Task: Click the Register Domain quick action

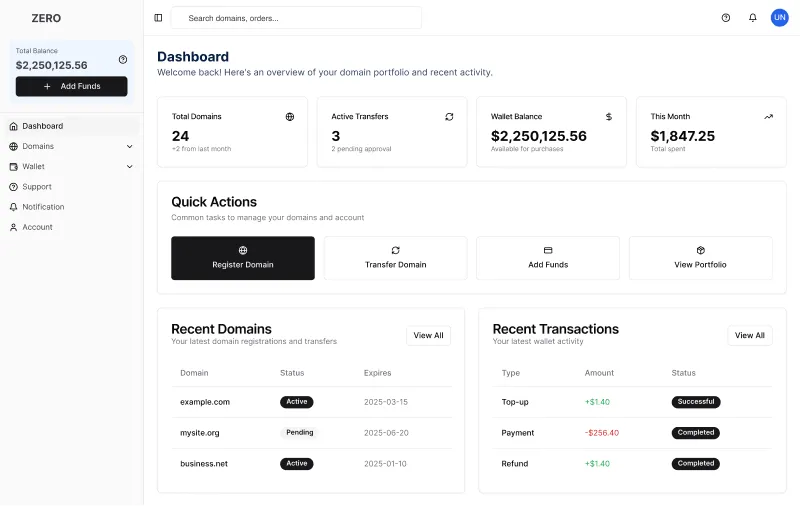Action: pos(243,258)
